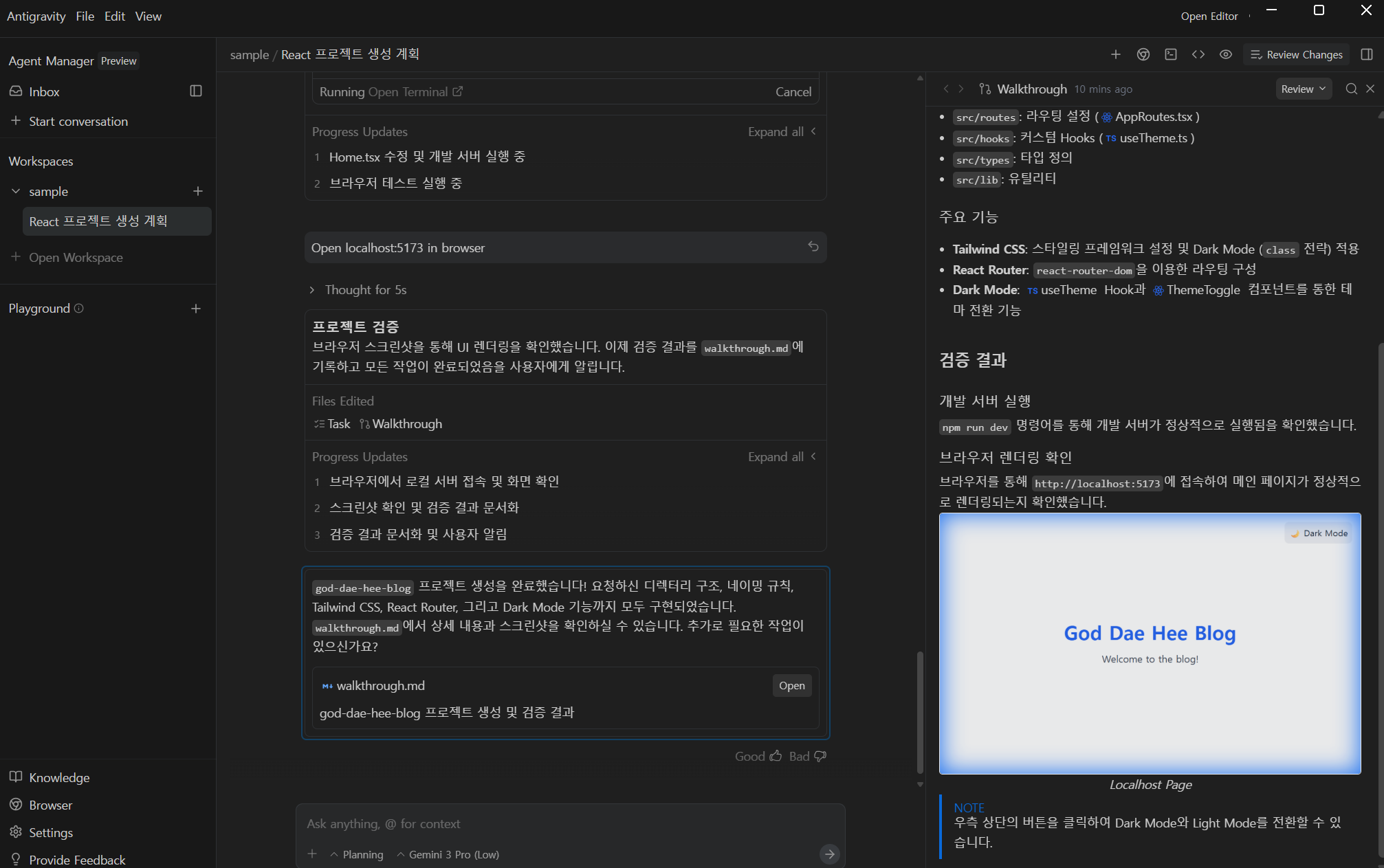Open the File menu

click(x=85, y=16)
